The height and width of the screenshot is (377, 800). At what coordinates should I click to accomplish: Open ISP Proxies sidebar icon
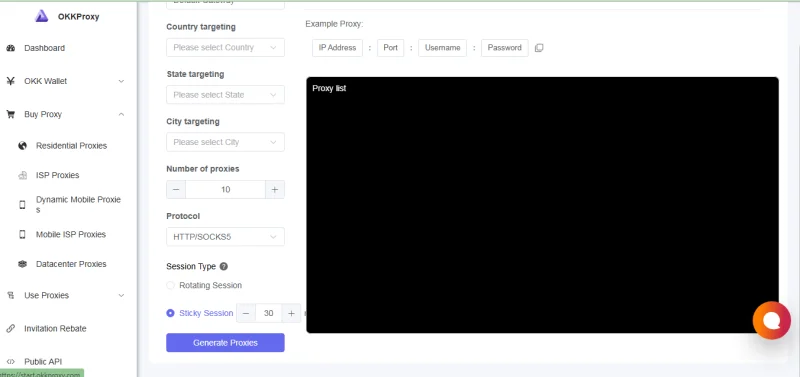[x=22, y=175]
